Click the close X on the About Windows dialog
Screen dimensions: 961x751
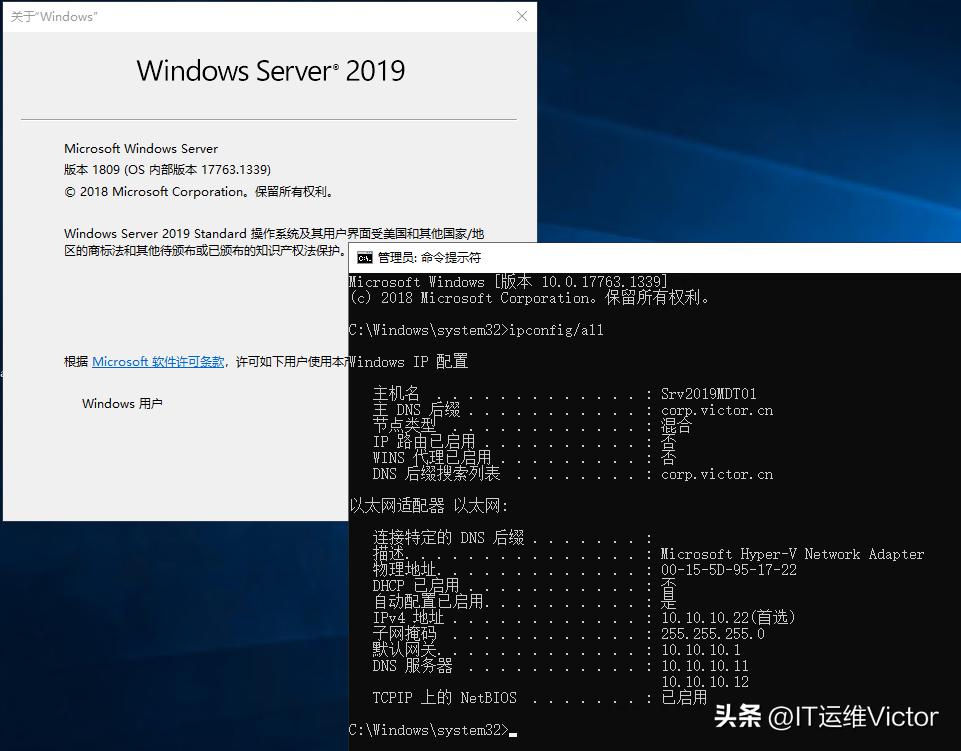click(522, 16)
